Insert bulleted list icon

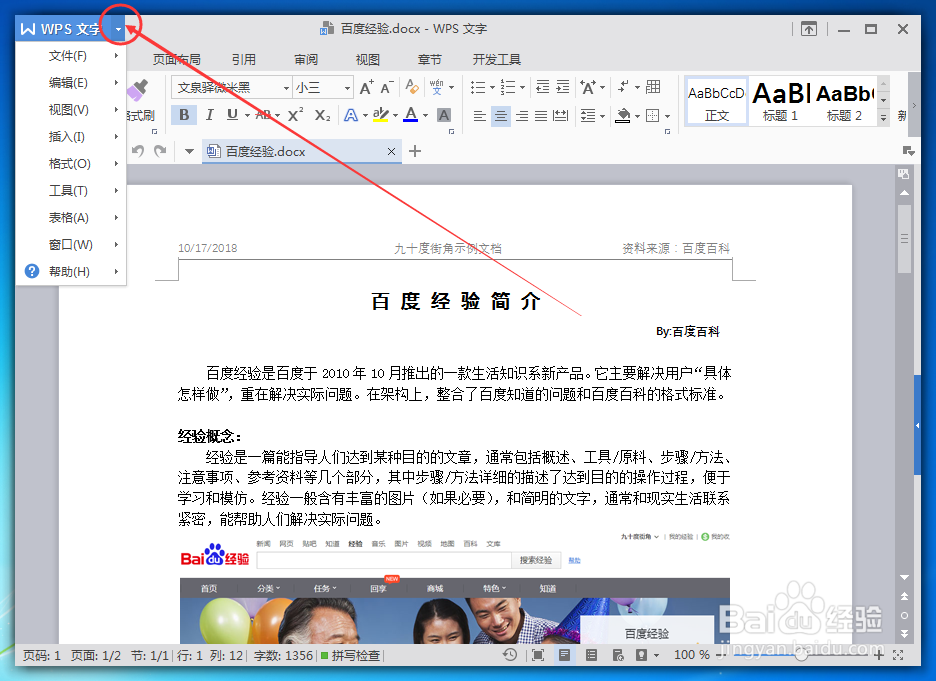tap(478, 88)
